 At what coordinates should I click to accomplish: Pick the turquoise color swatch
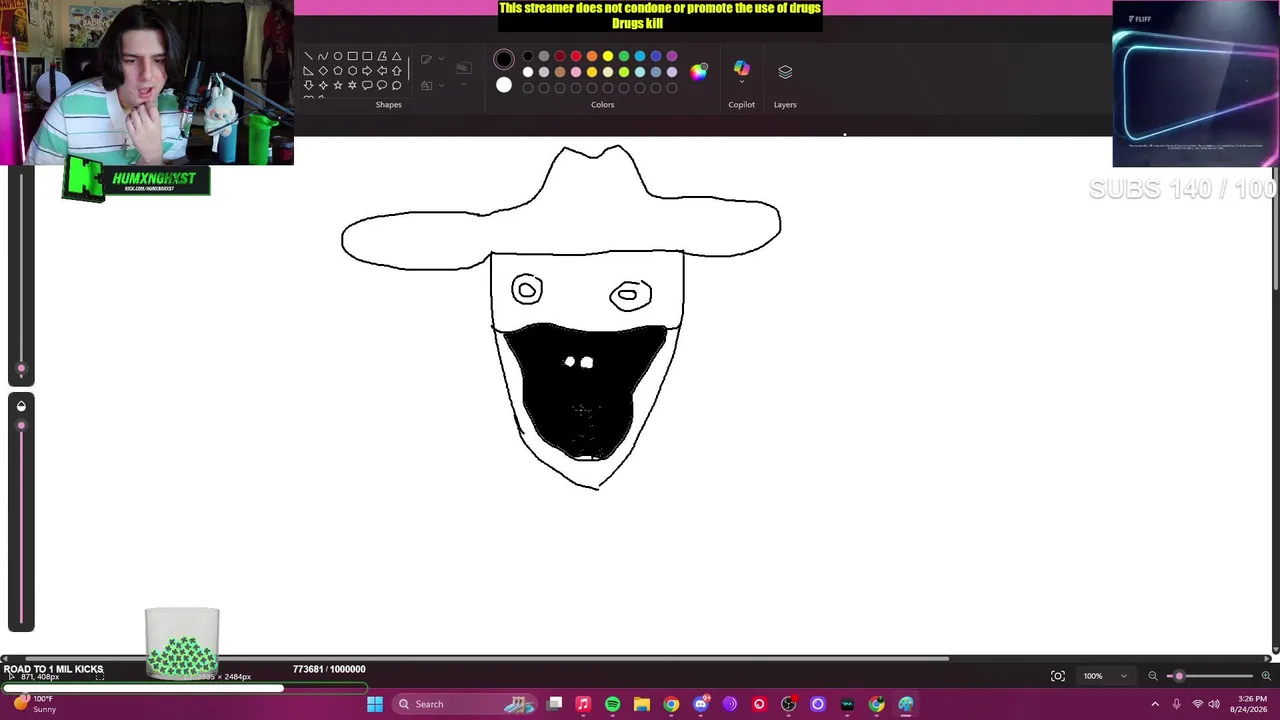(x=640, y=56)
